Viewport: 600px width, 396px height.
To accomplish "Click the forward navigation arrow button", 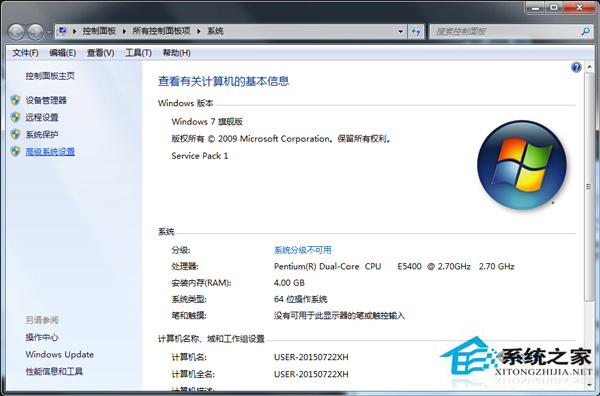I will [x=35, y=32].
